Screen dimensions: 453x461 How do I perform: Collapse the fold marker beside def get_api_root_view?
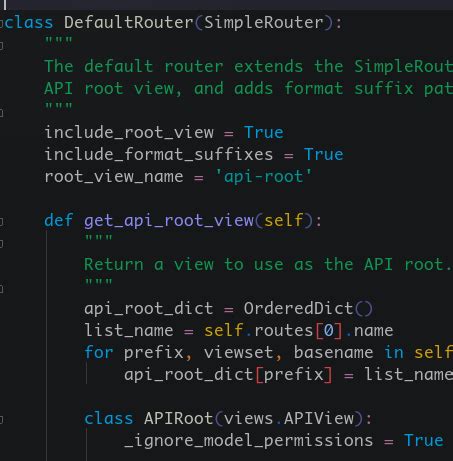(x=1, y=221)
